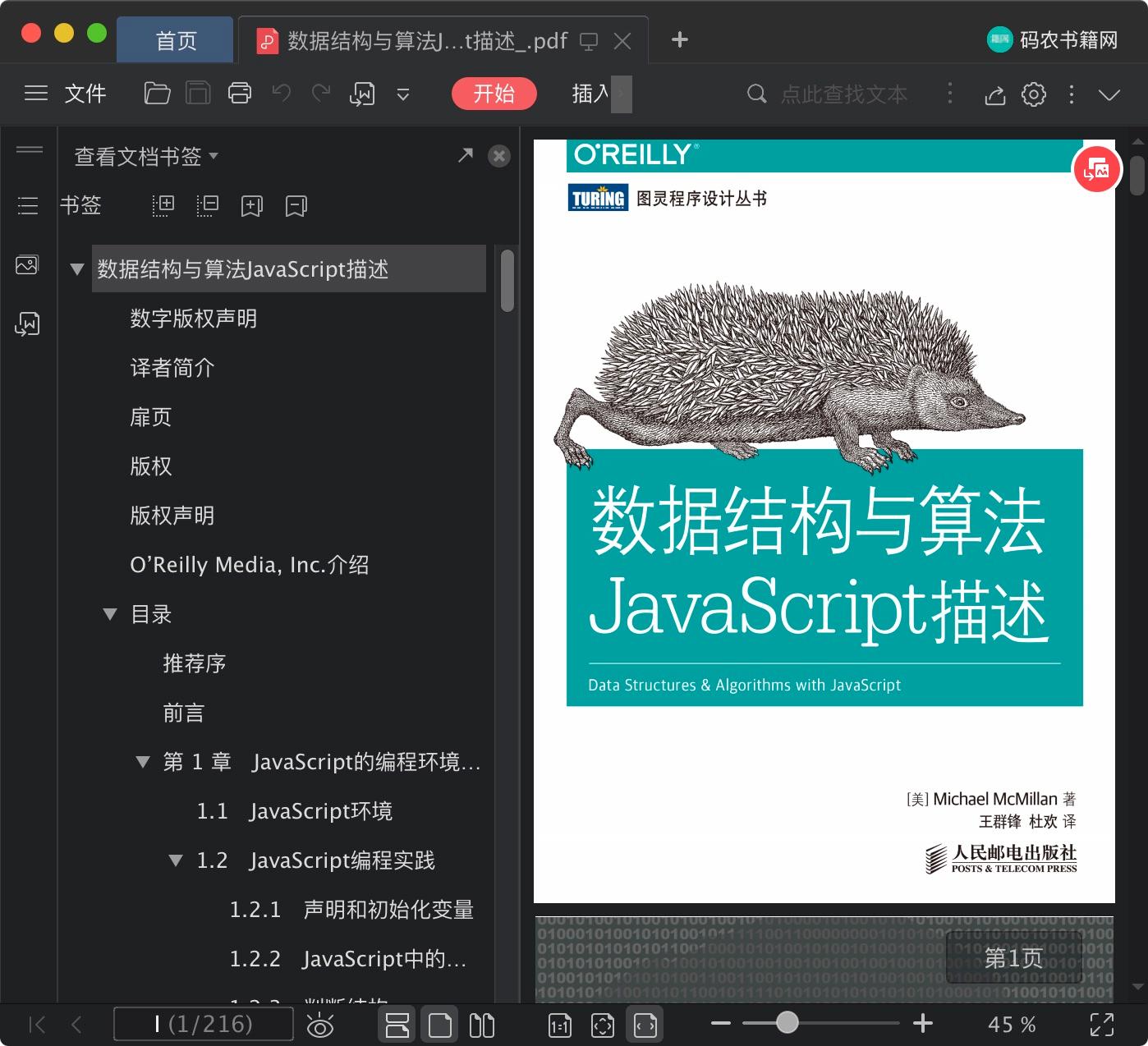Click the delete bookmark icon
The width and height of the screenshot is (1148, 1046).
click(296, 205)
